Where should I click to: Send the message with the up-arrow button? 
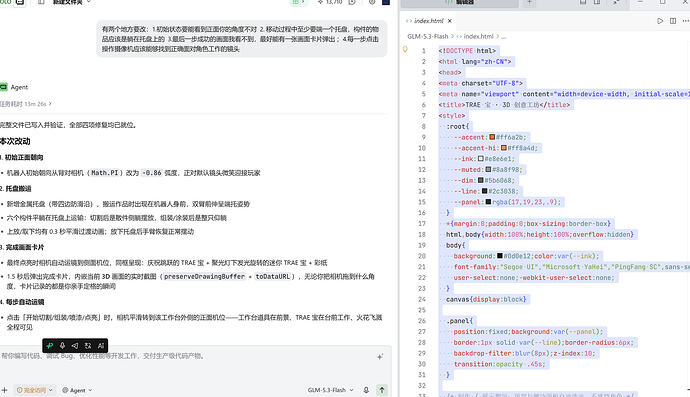pyautogui.click(x=382, y=390)
